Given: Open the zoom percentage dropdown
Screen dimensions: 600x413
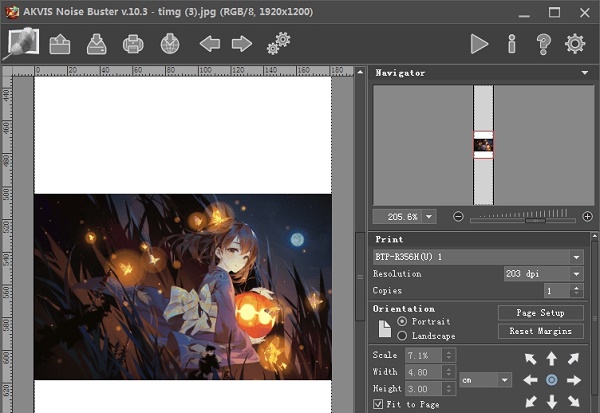Looking at the screenshot, I should [x=429, y=217].
